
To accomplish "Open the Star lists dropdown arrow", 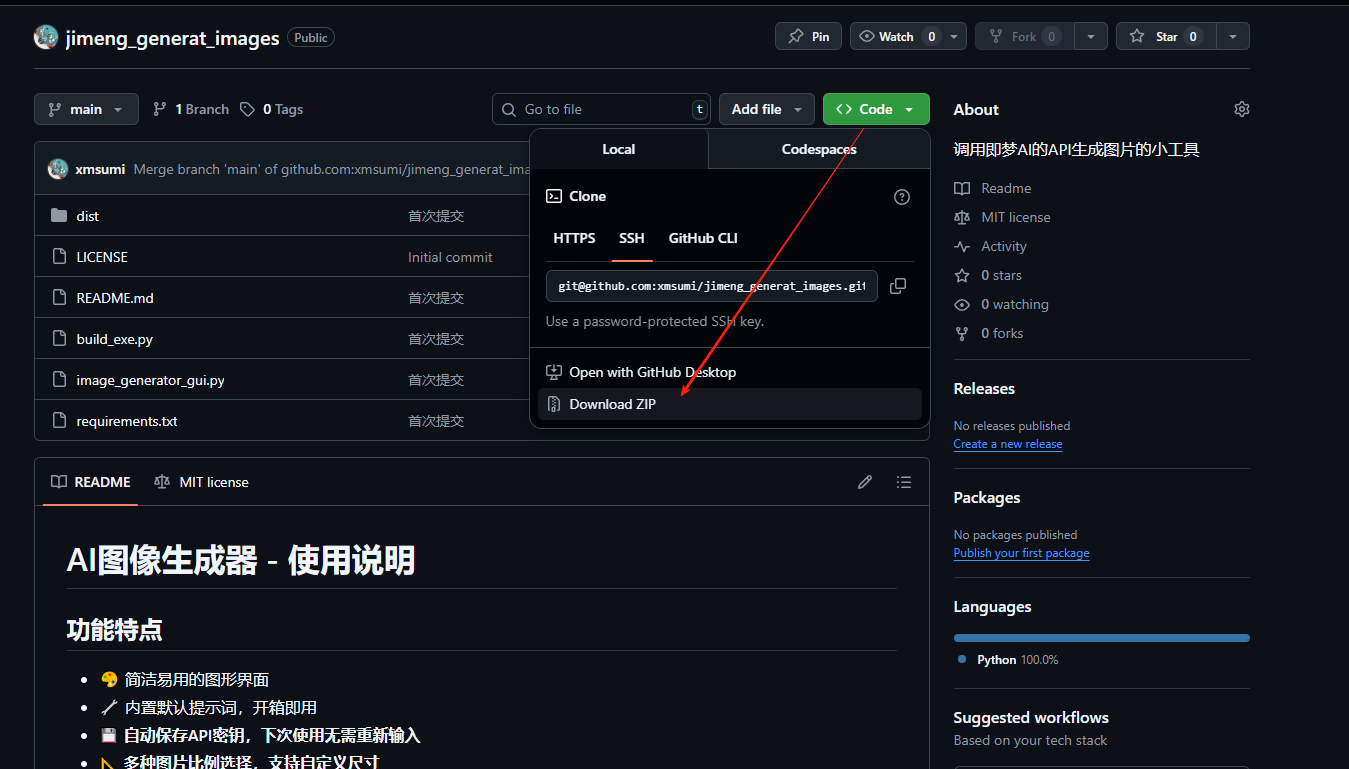I will click(1233, 36).
